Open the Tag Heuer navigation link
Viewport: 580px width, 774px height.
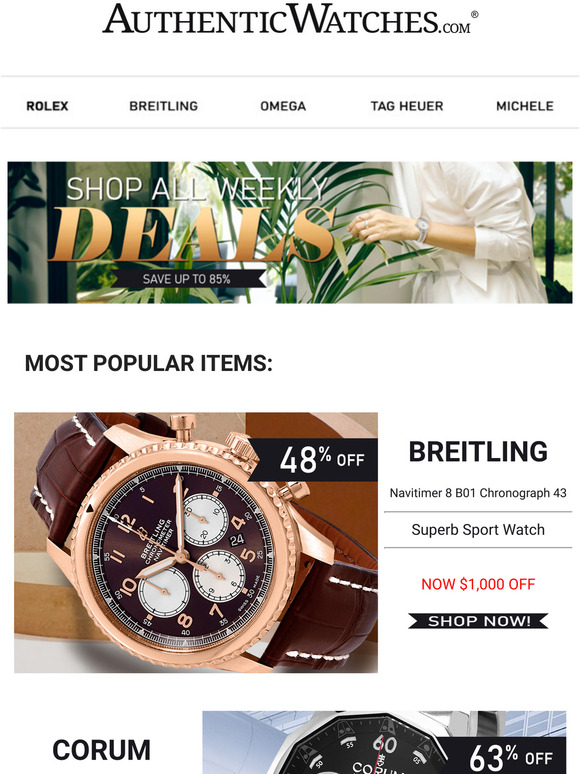[x=407, y=106]
